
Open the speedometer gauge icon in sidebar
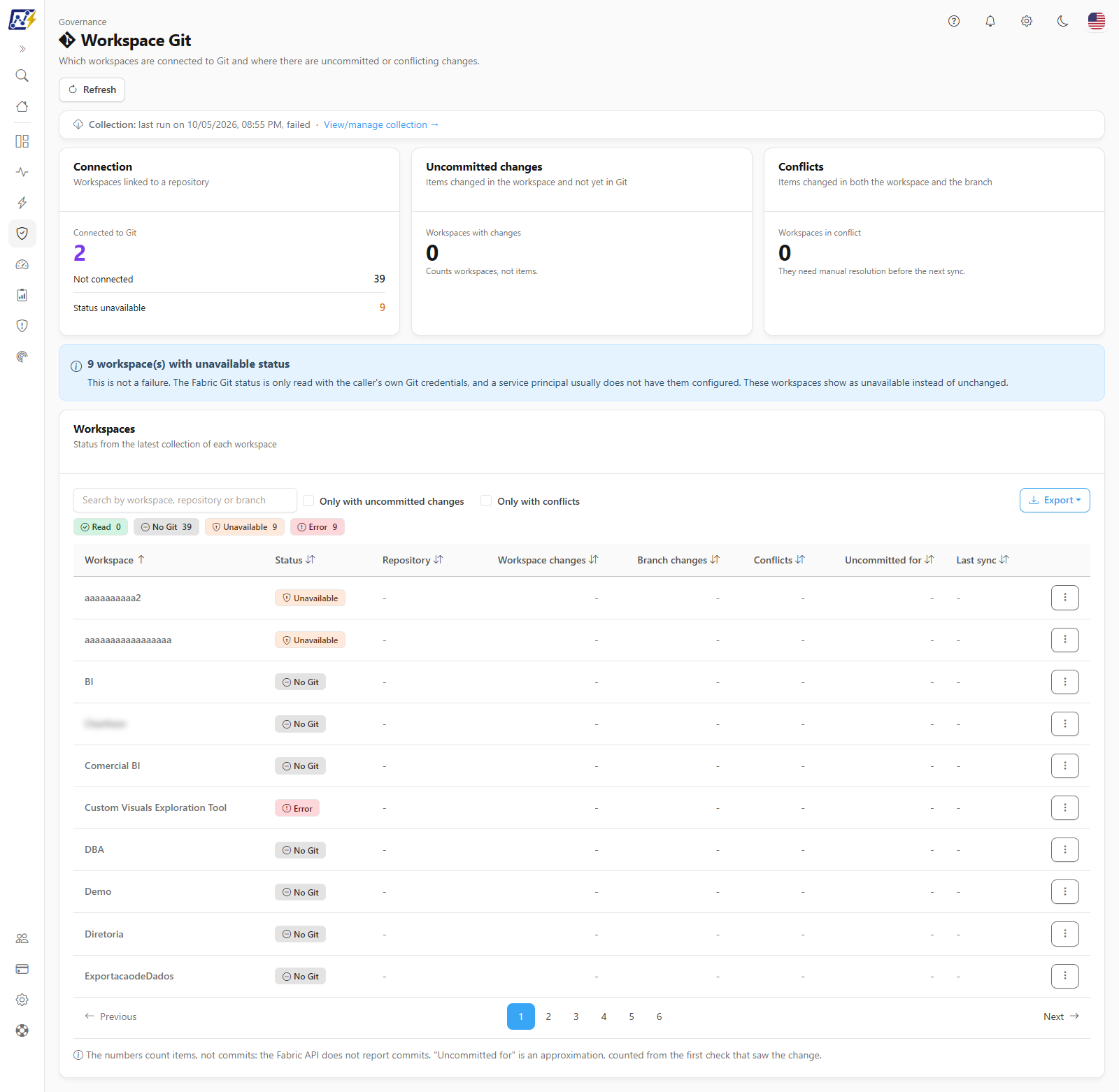(x=22, y=264)
